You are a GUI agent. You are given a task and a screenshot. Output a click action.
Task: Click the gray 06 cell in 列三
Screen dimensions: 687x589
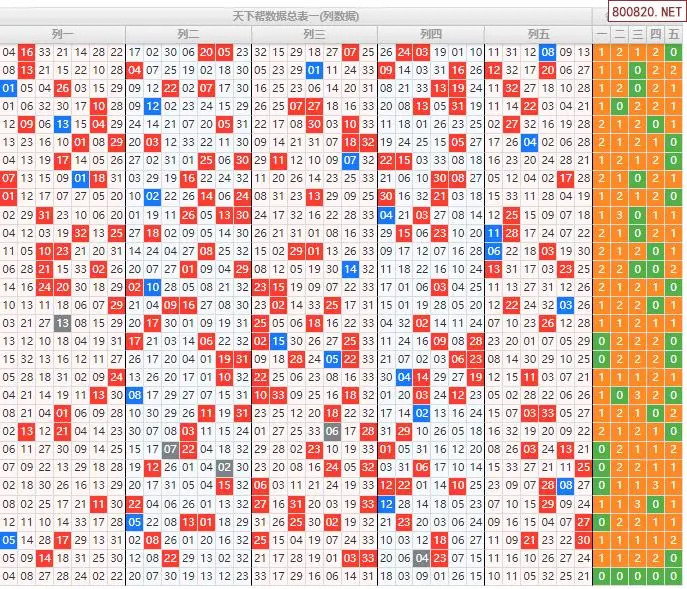pos(332,431)
